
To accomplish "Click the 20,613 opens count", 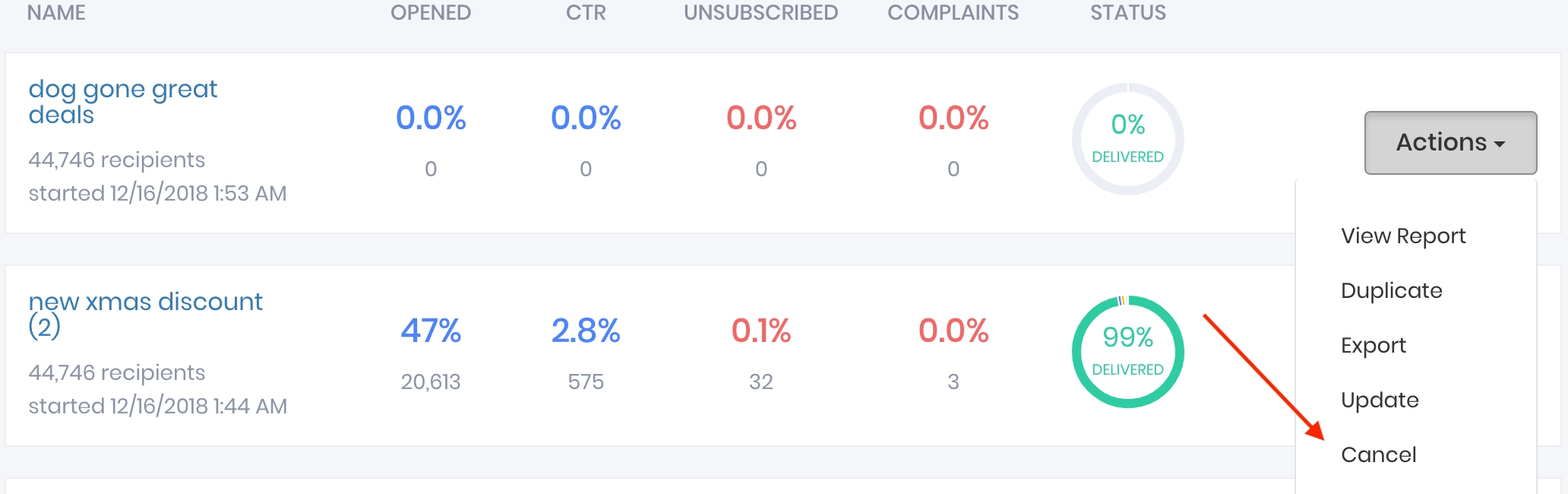I will pyautogui.click(x=431, y=382).
